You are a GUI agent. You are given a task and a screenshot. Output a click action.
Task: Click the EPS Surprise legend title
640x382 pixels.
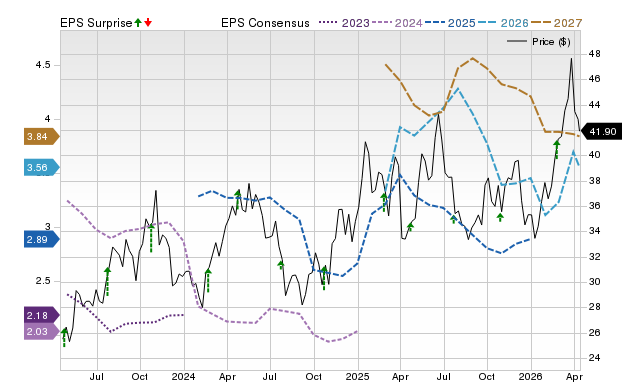point(96,23)
